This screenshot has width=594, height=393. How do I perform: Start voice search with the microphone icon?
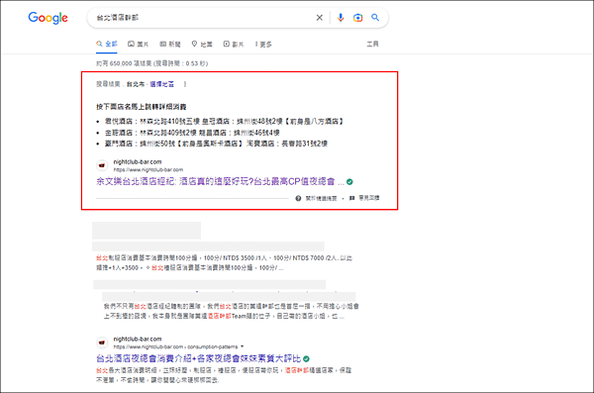[341, 18]
